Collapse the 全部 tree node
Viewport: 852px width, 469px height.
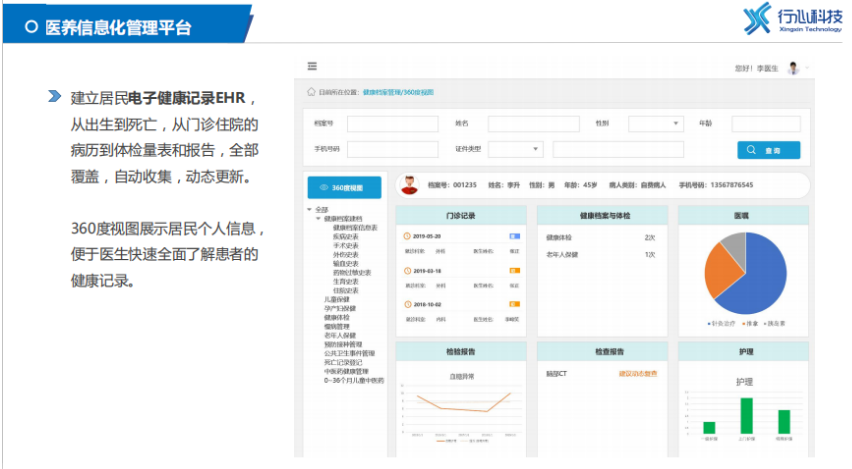click(310, 210)
